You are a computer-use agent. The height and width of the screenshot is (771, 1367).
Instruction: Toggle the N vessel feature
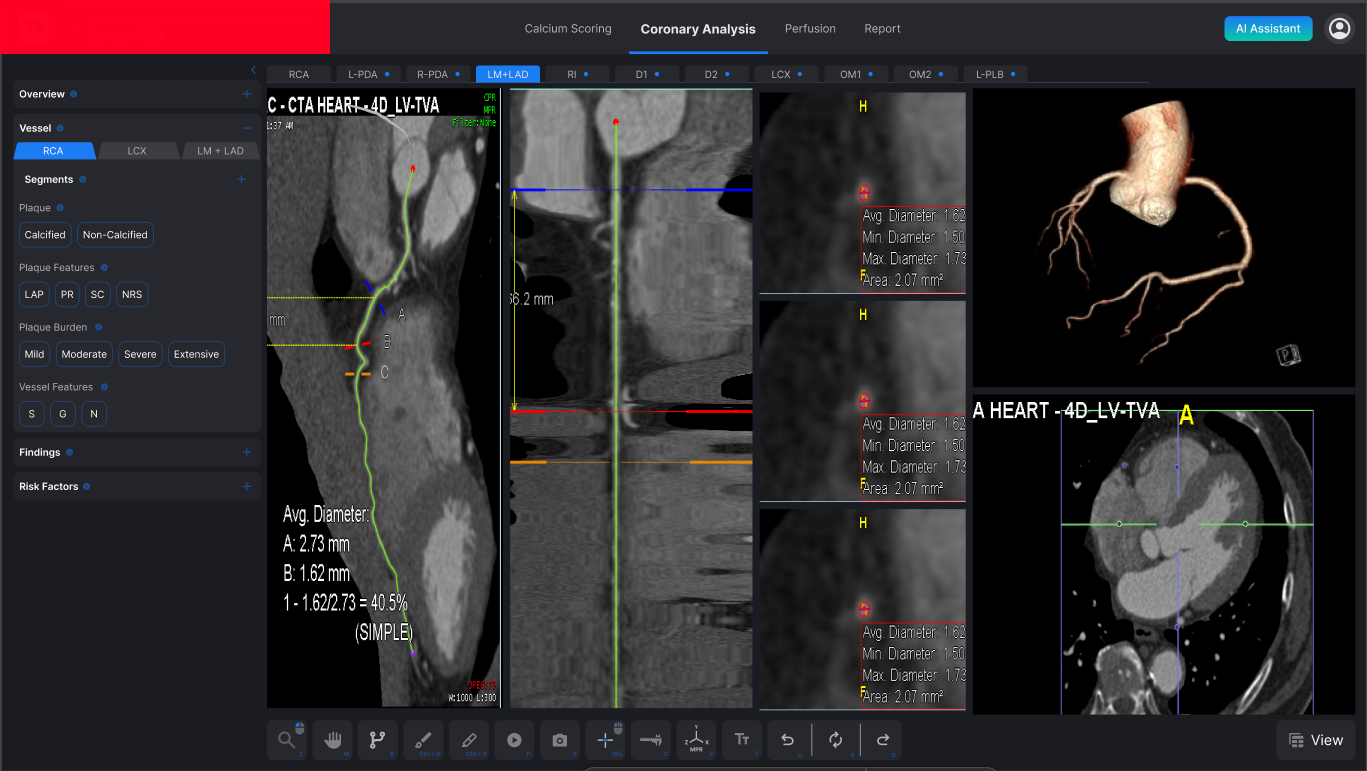pyautogui.click(x=94, y=414)
